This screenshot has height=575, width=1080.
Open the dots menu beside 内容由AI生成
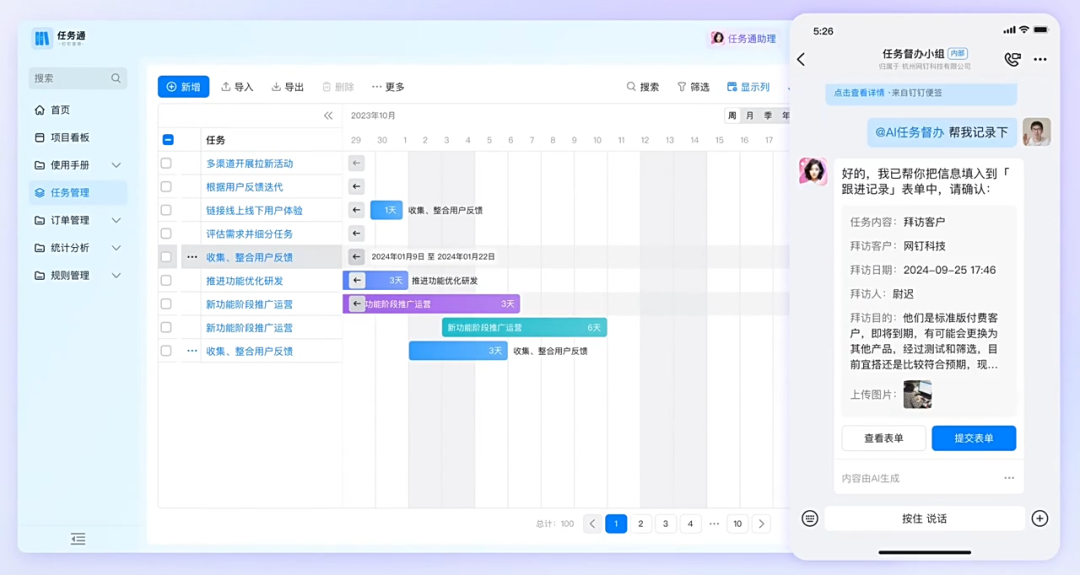1009,478
